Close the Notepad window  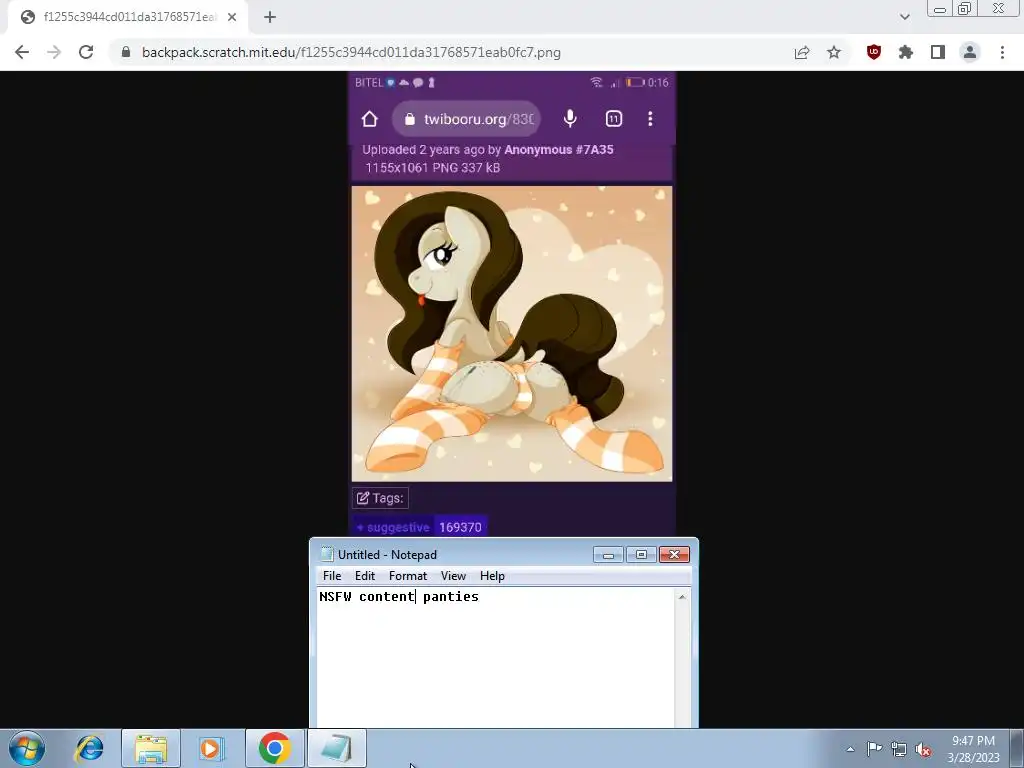(675, 554)
